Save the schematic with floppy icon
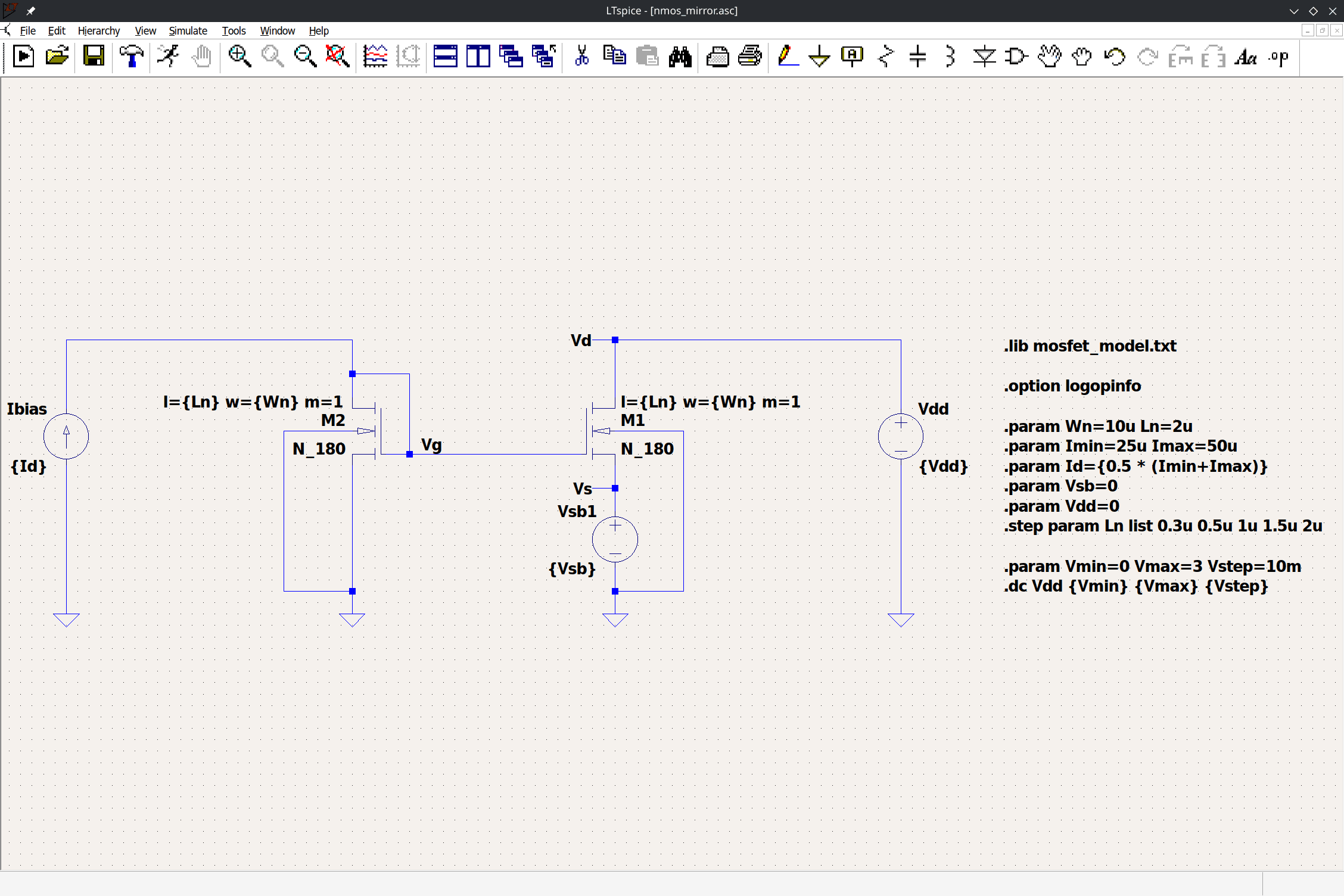This screenshot has height=896, width=1344. [x=94, y=57]
